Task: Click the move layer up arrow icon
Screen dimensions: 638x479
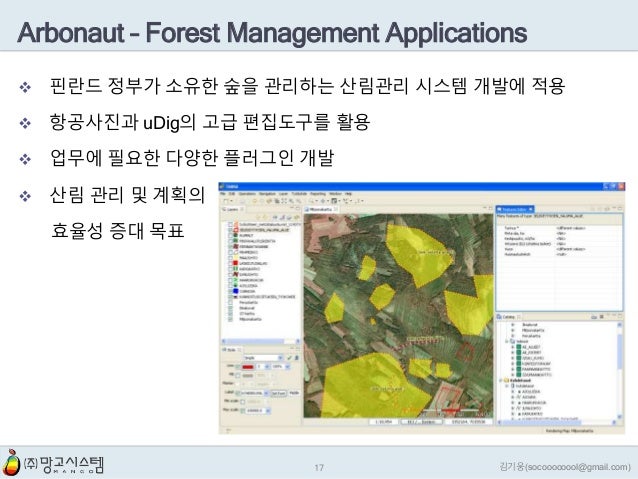Action: pos(258,217)
